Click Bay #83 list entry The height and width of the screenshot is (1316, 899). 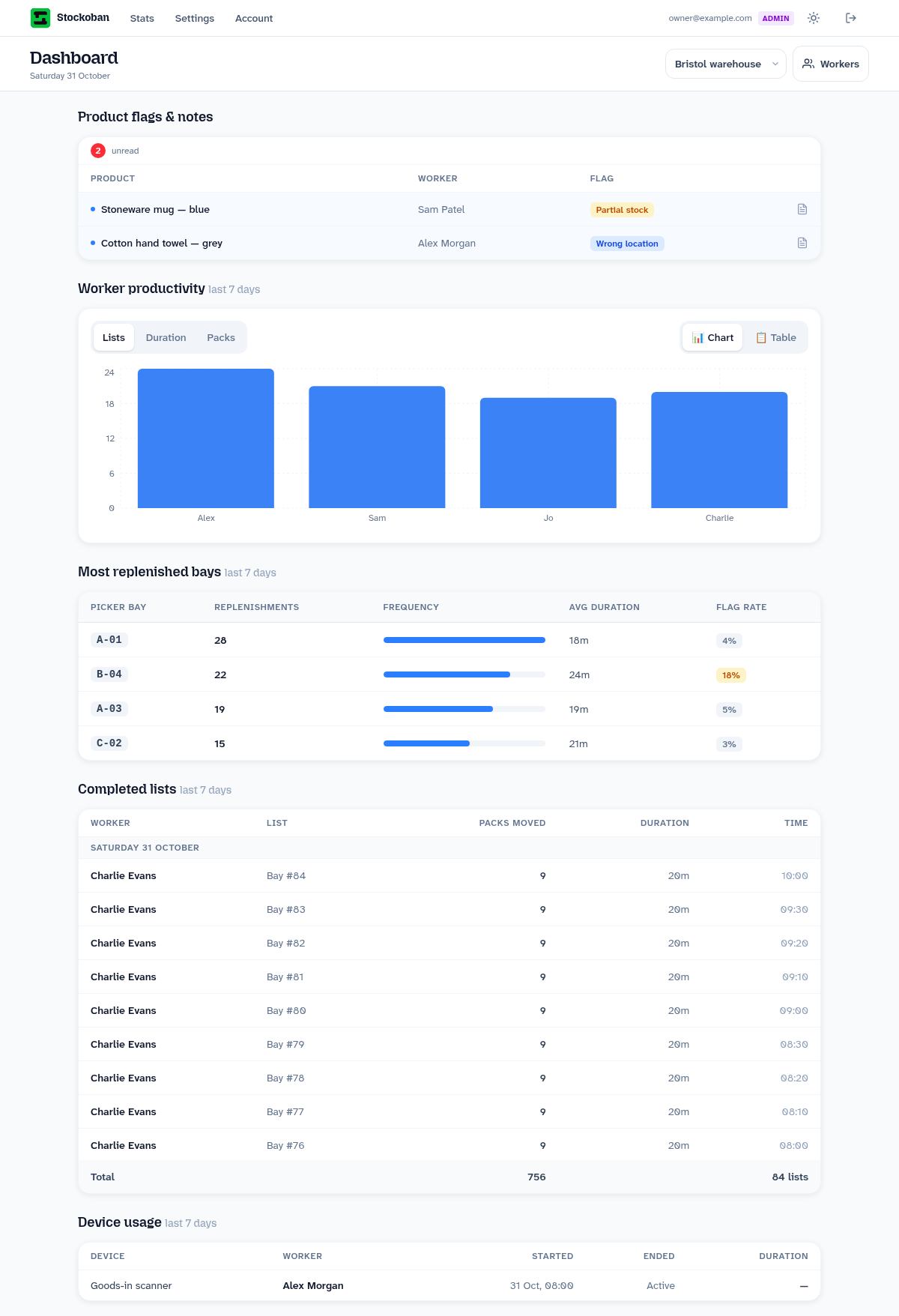pyautogui.click(x=286, y=909)
